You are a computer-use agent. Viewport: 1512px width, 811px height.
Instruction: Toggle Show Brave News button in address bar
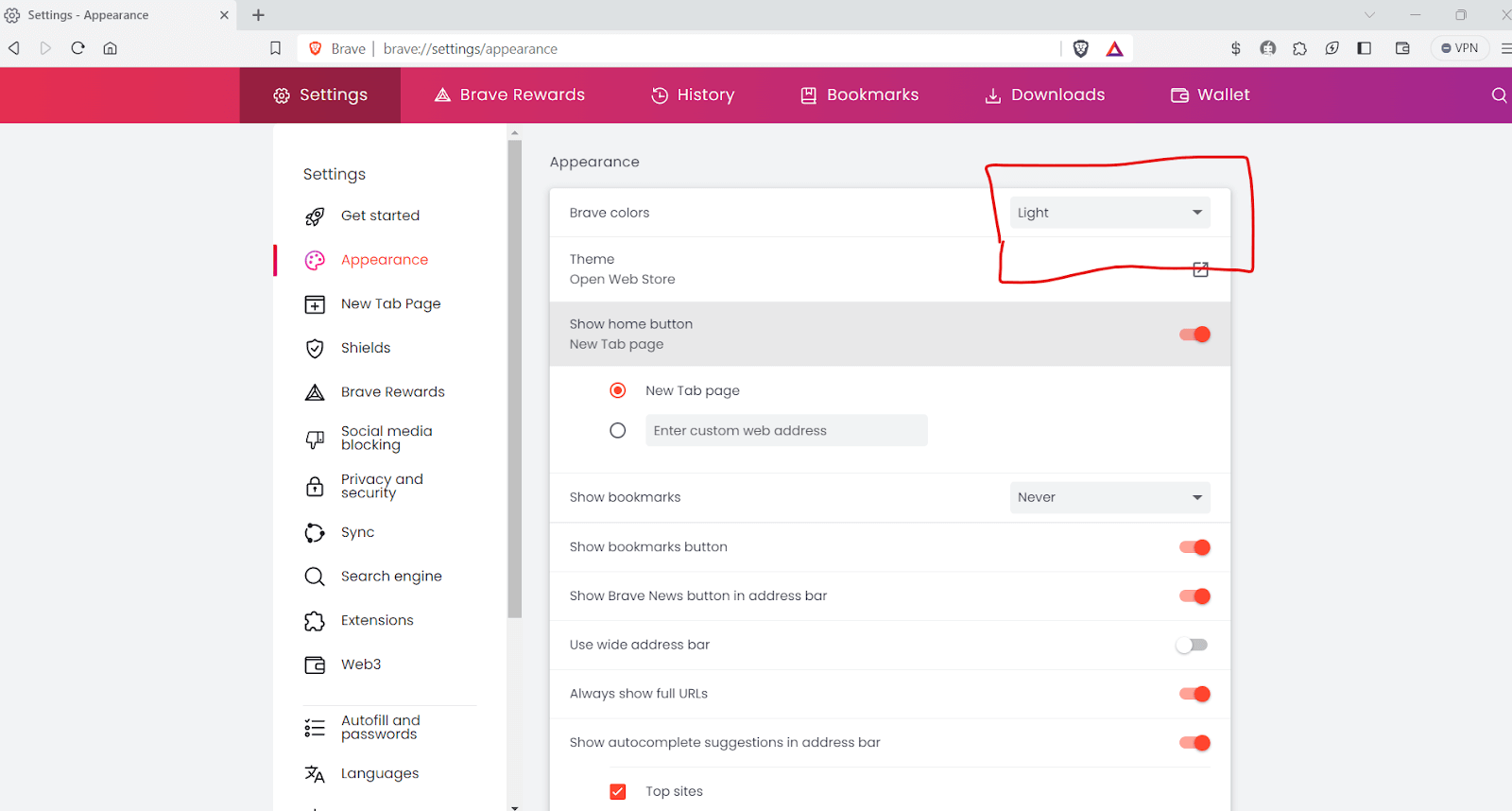[x=1194, y=596]
